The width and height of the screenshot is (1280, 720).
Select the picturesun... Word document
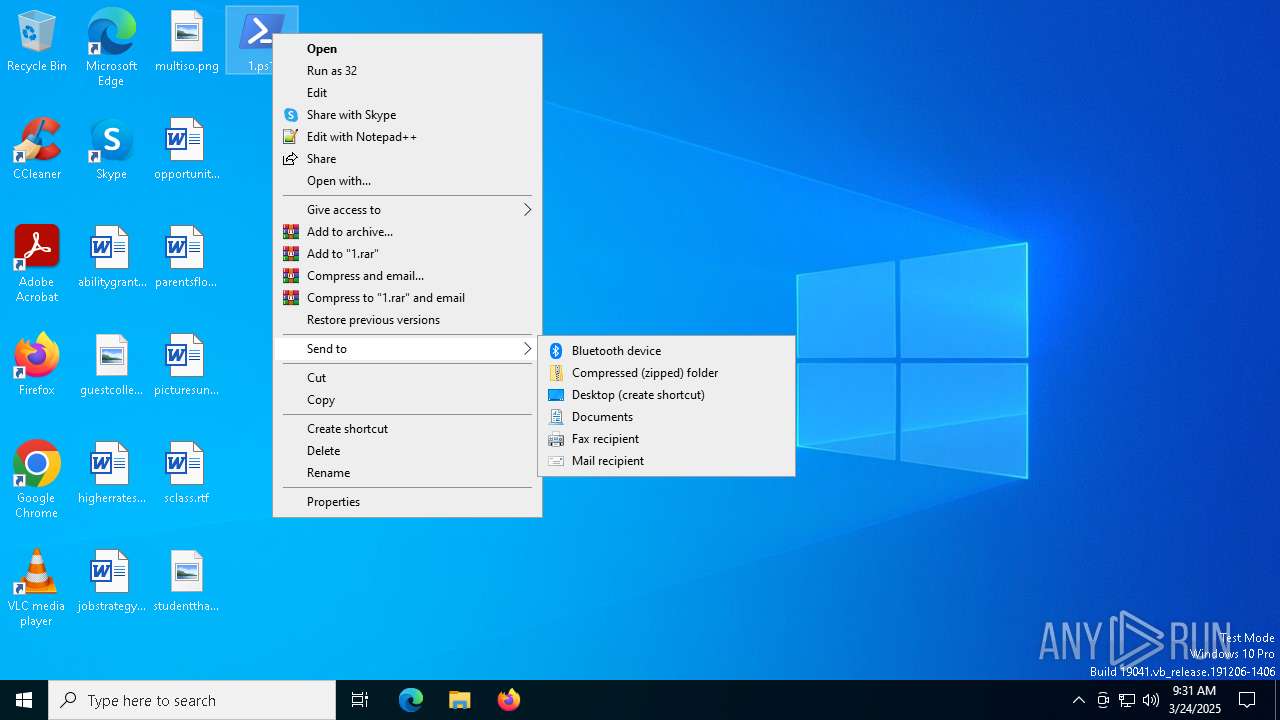186,366
